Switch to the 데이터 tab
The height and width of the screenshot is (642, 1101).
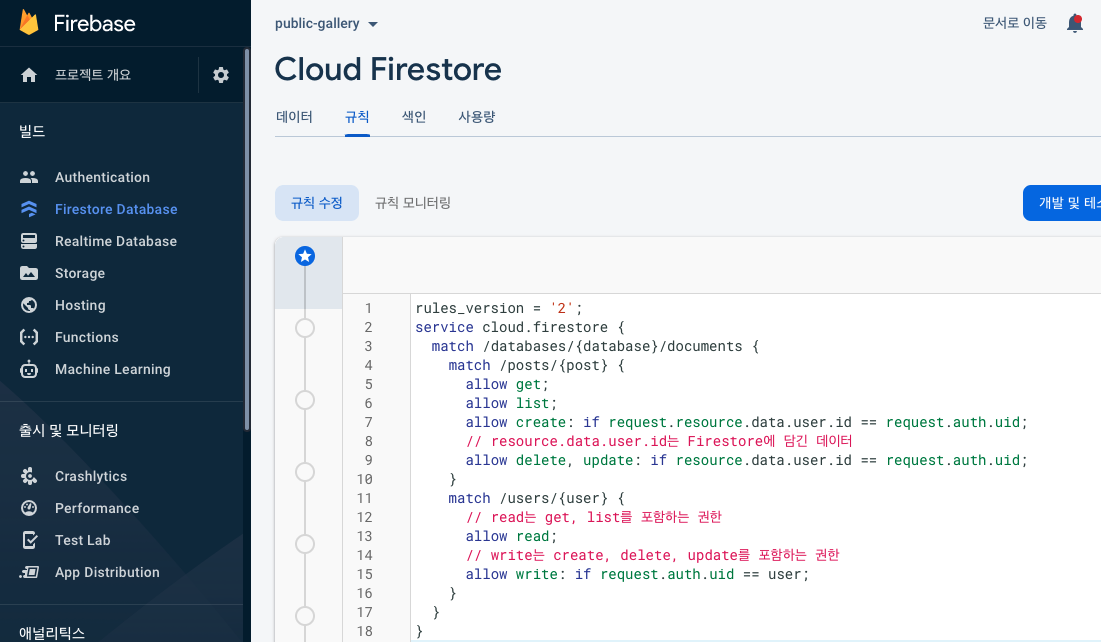(x=294, y=117)
